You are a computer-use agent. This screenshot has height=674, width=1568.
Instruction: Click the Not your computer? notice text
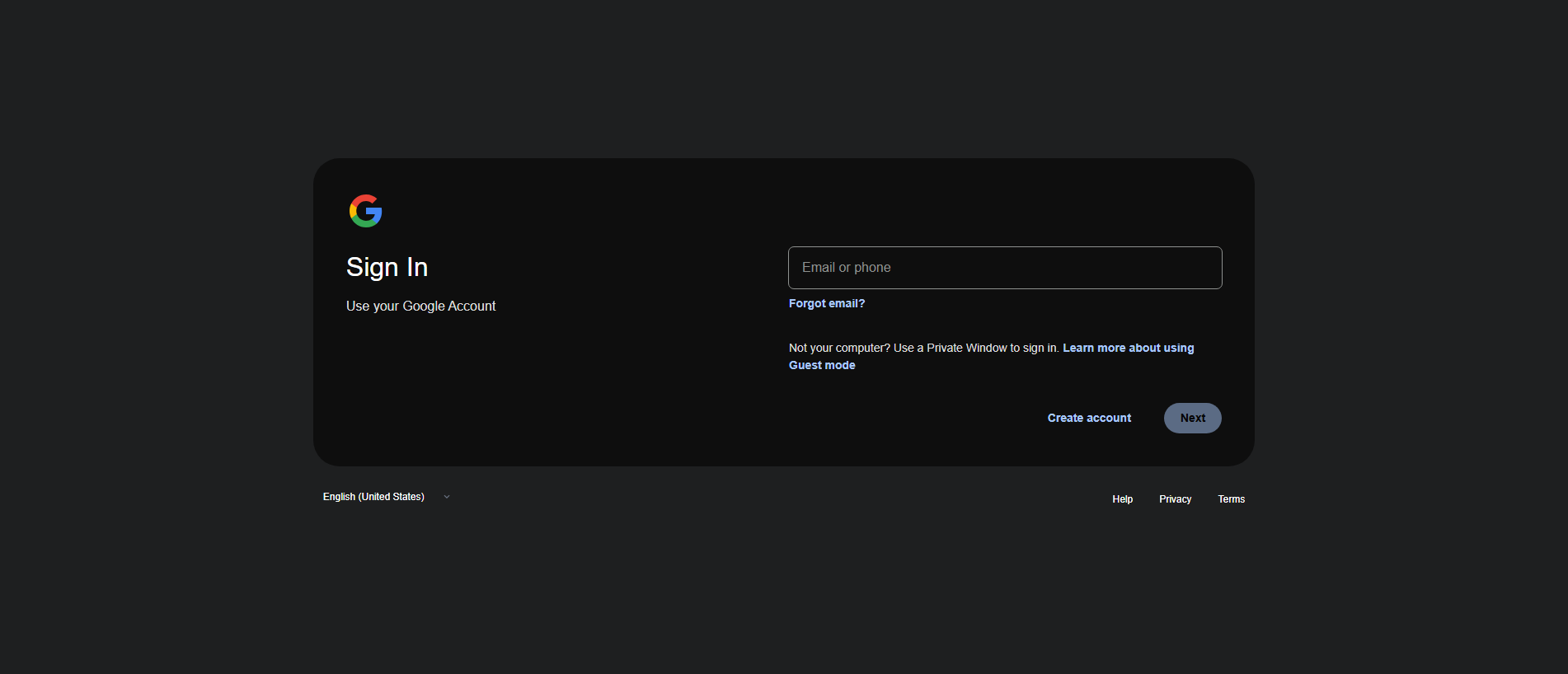pos(923,349)
